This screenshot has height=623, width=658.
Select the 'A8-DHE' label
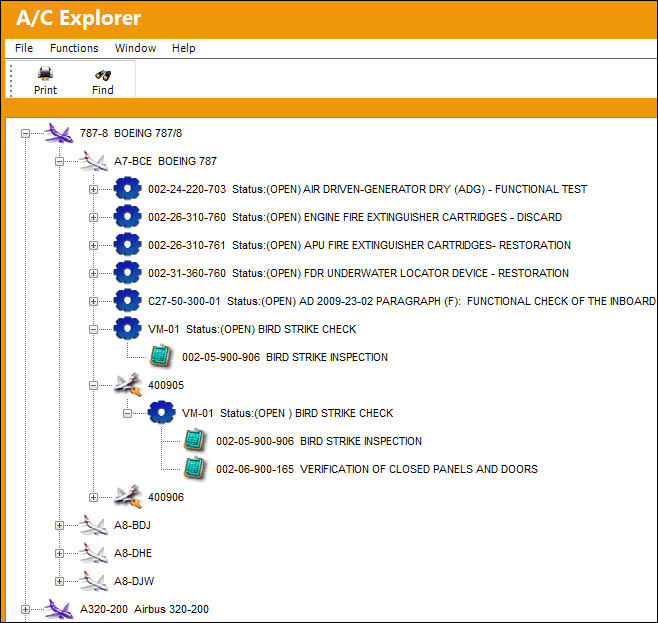(x=133, y=553)
